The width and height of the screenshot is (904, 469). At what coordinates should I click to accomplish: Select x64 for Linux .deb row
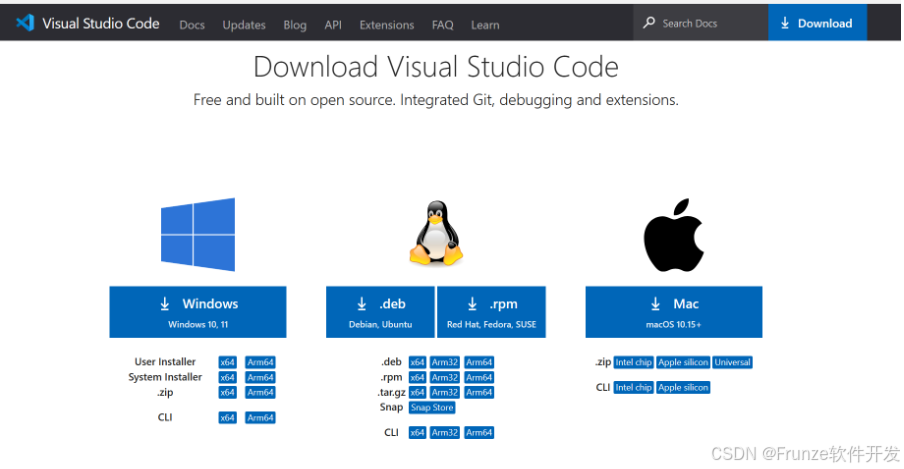[417, 362]
